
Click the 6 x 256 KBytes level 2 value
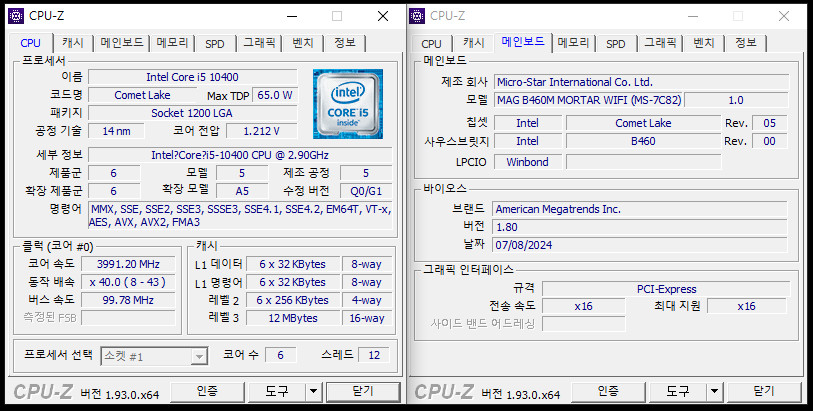[x=293, y=300]
